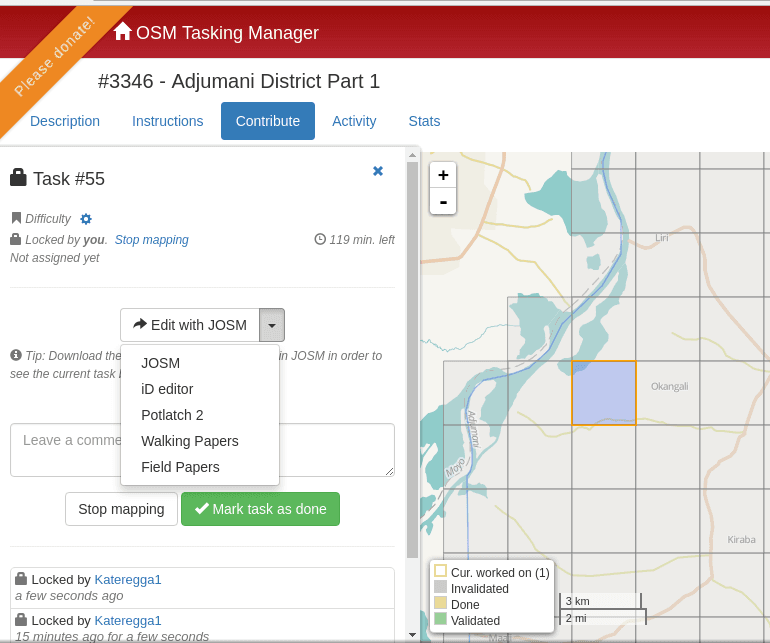Click the lock icon next to Task #55

coord(18,177)
